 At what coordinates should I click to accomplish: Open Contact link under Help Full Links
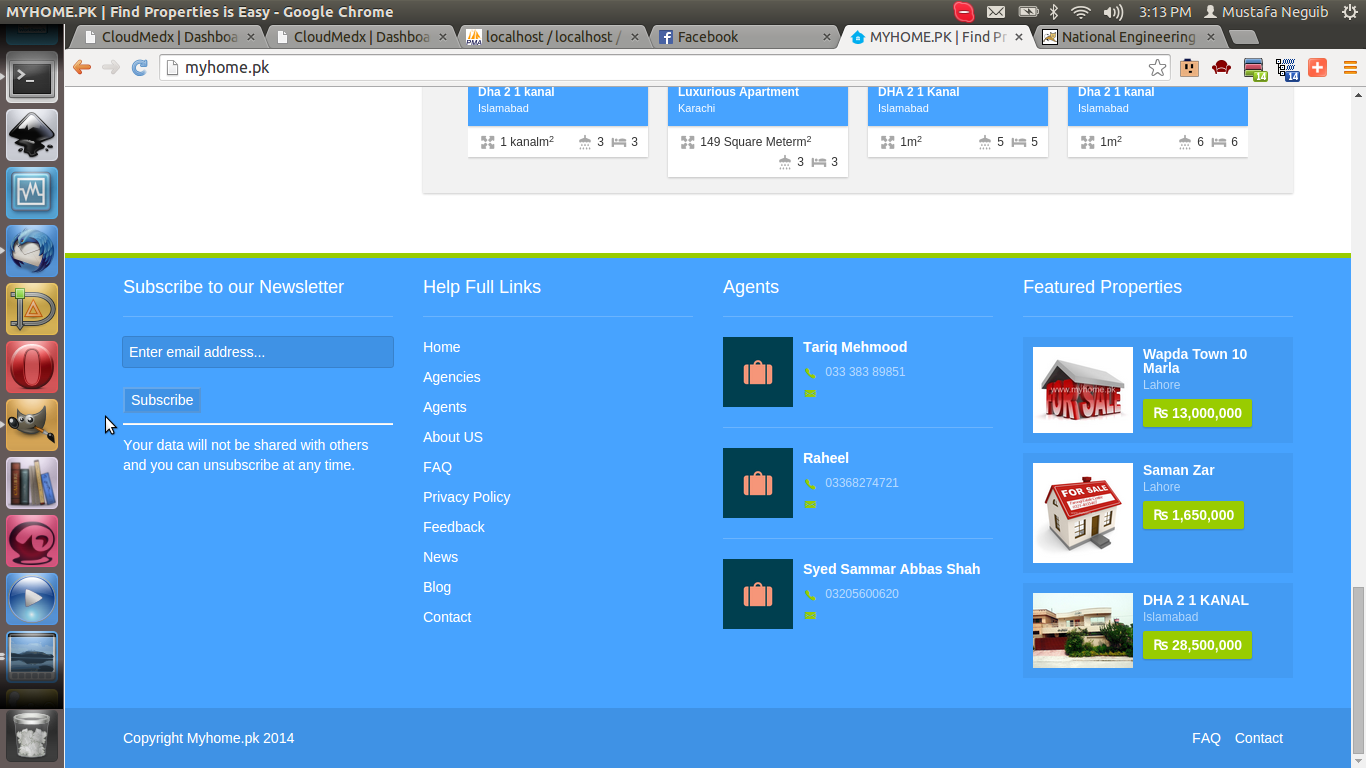coord(447,617)
